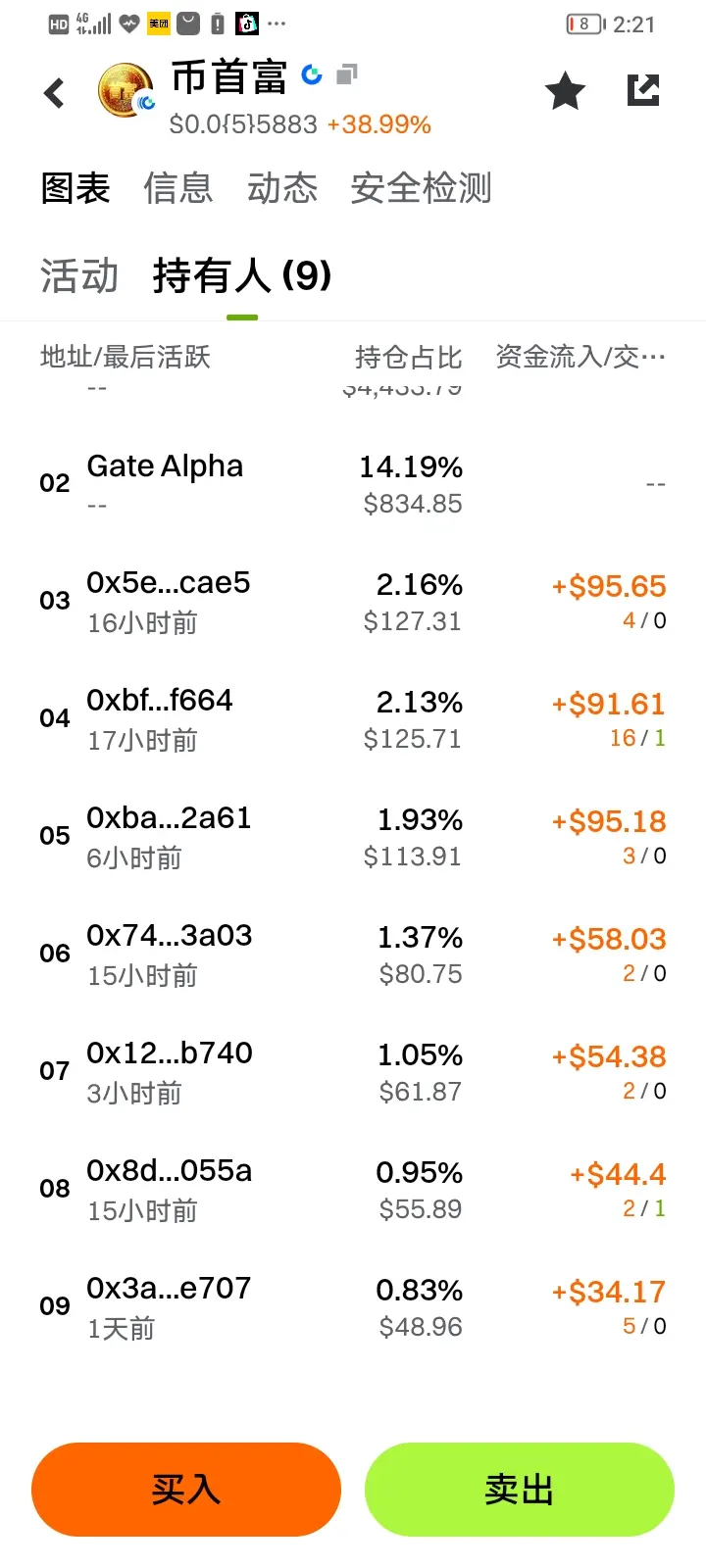
Task: Open holder address 0x3a...e707
Action: [169, 1289]
